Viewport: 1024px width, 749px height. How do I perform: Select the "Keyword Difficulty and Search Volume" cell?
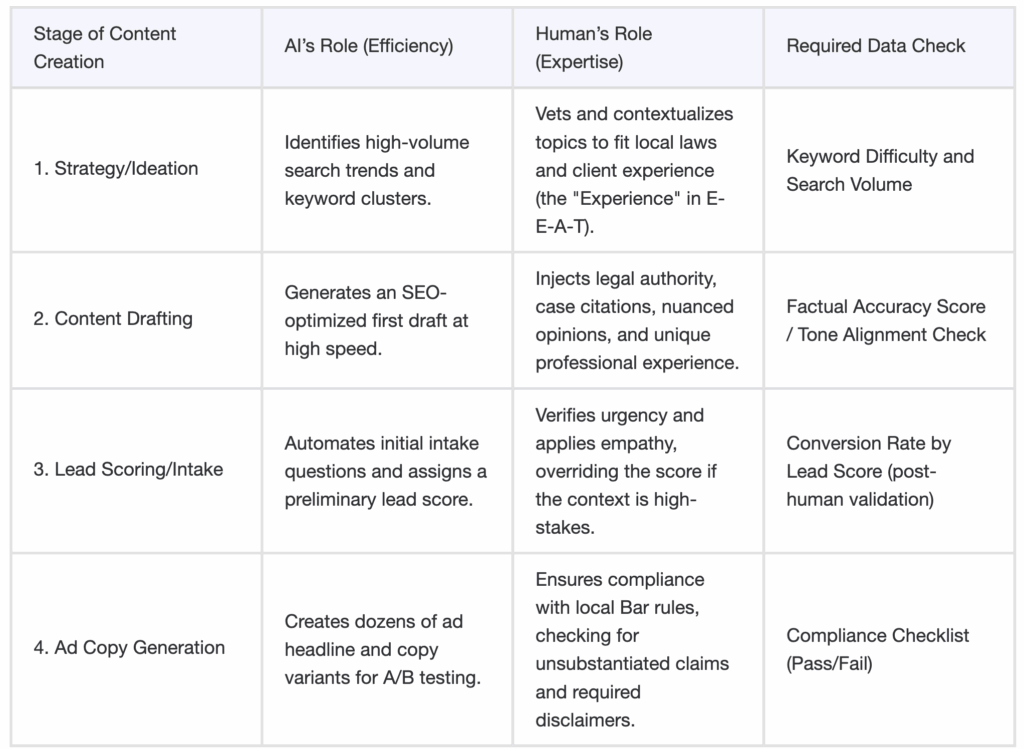click(x=880, y=170)
